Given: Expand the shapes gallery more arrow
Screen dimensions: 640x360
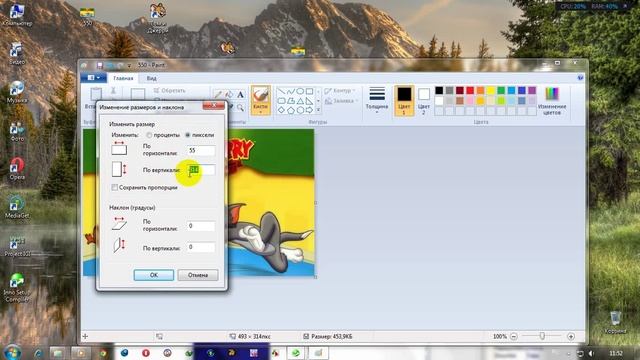Looking at the screenshot, I should point(318,110).
